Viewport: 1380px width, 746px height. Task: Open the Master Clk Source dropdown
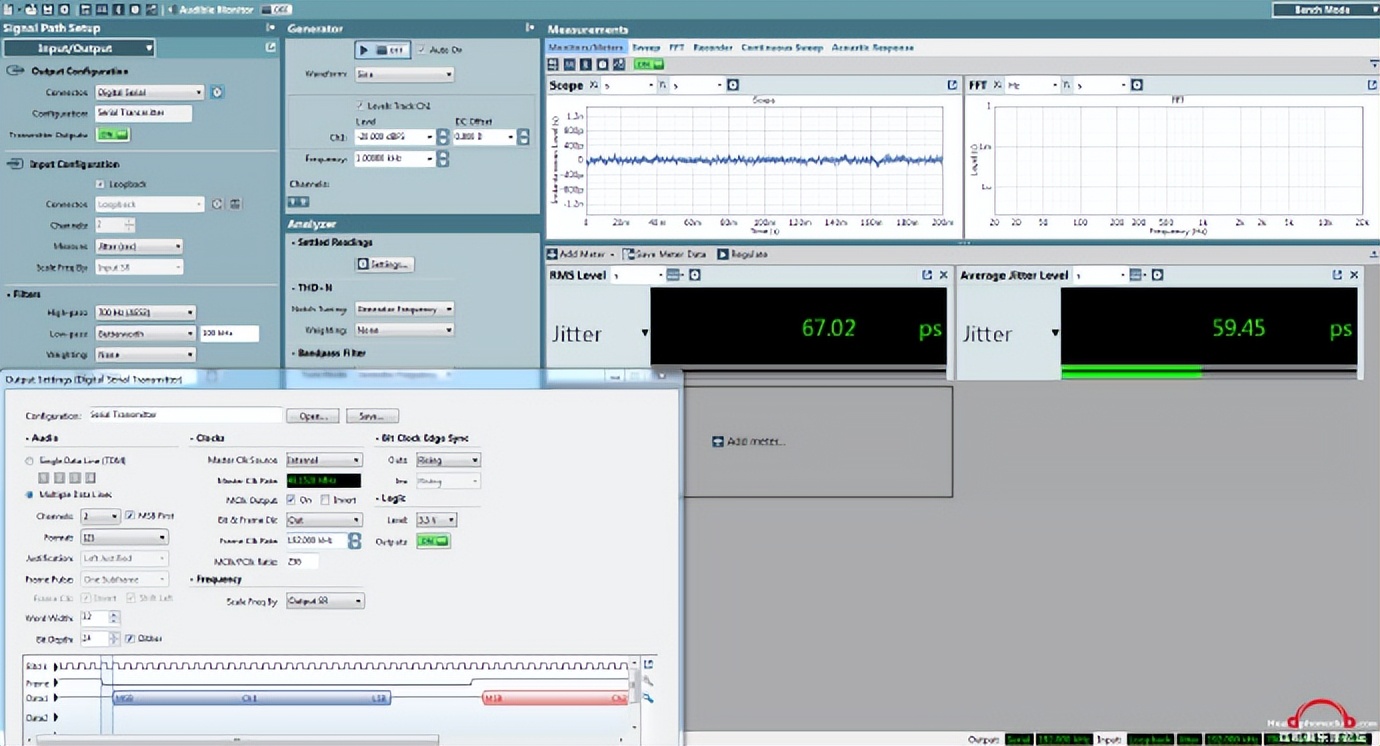(x=324, y=460)
